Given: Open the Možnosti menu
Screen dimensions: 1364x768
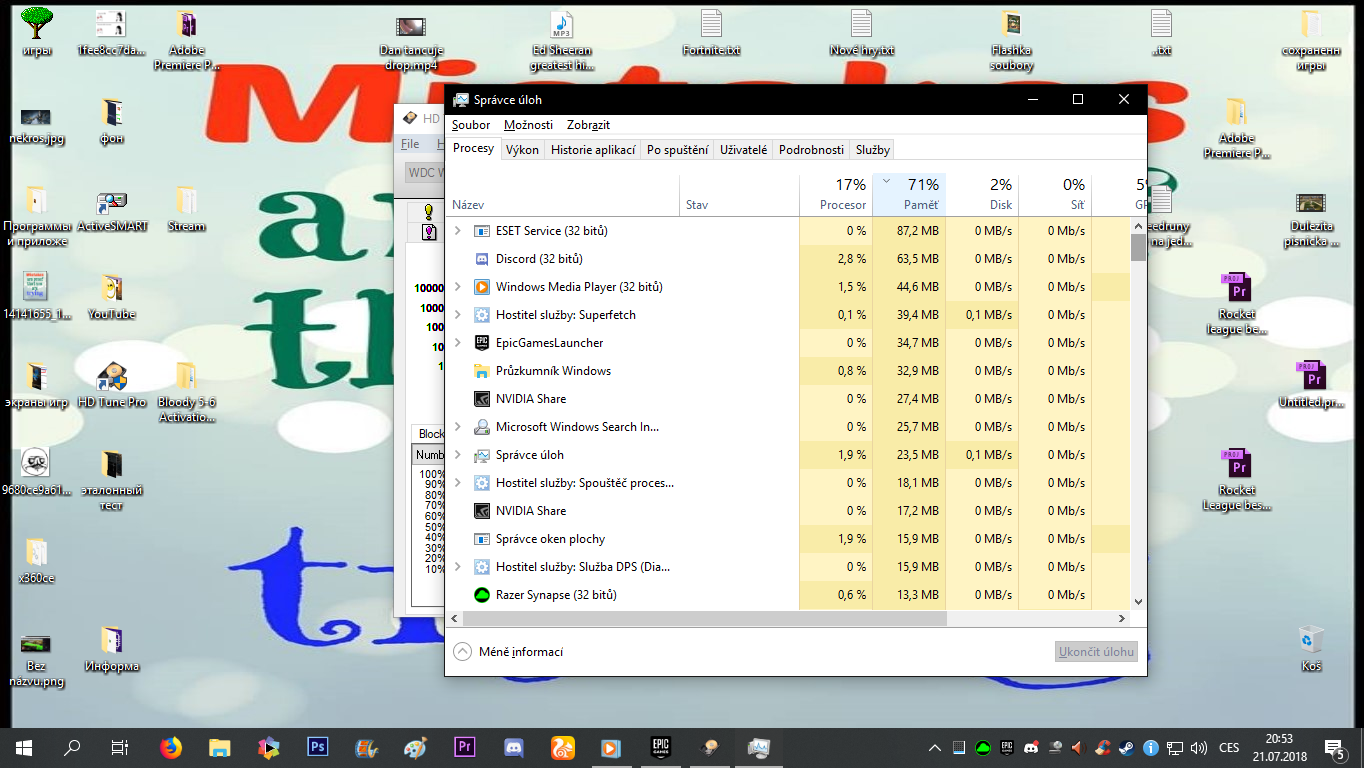Looking at the screenshot, I should pos(528,125).
